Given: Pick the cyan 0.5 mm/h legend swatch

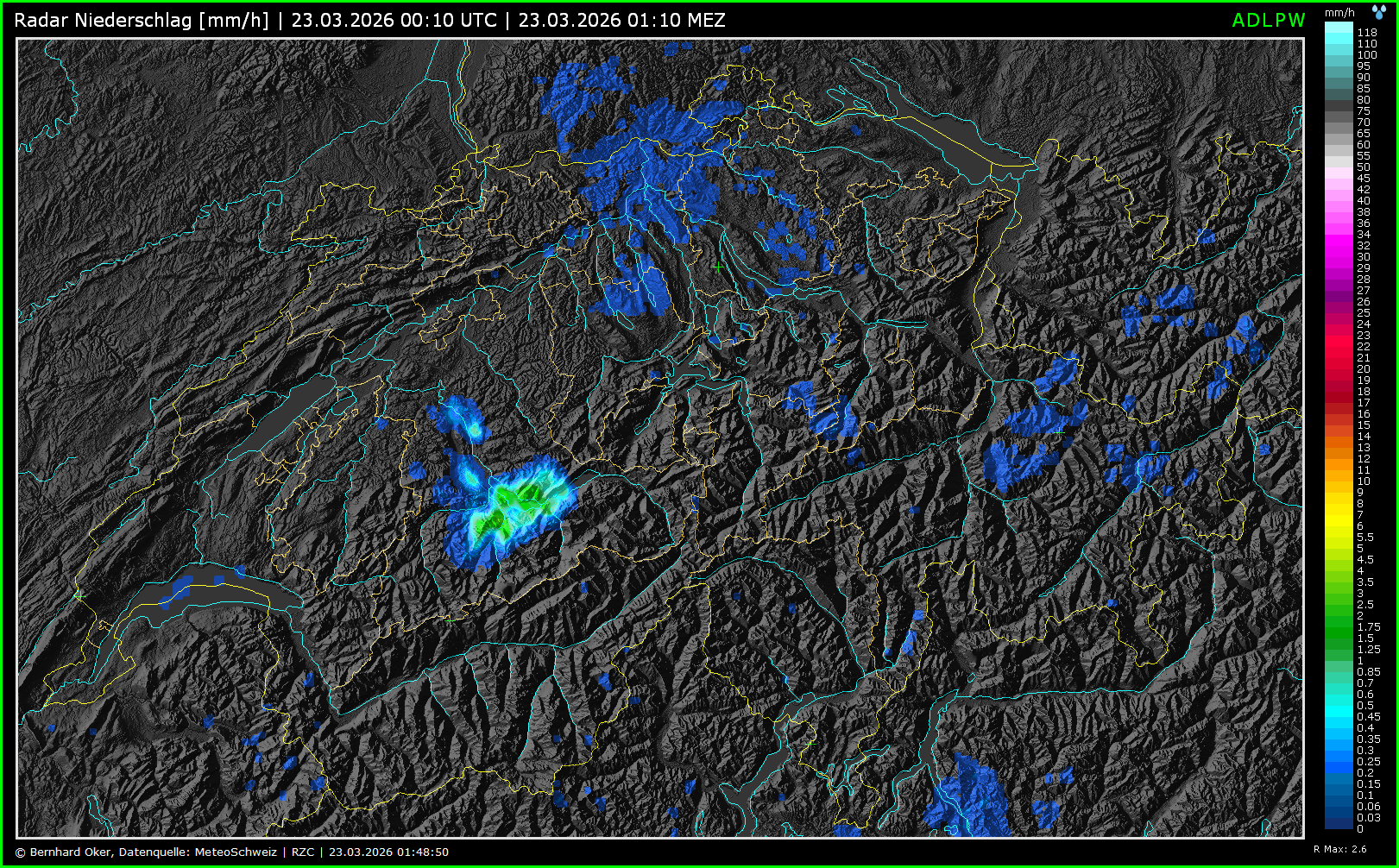Looking at the screenshot, I should 1339,705.
